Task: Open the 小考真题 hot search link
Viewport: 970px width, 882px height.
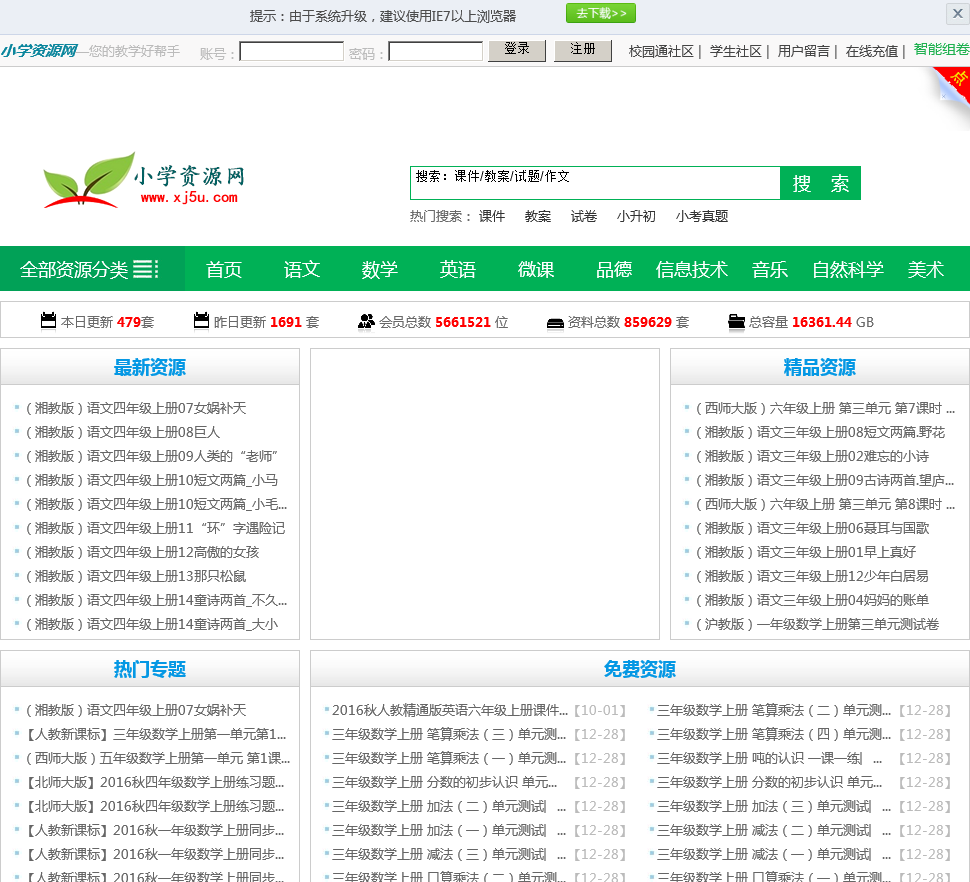Action: (x=701, y=216)
